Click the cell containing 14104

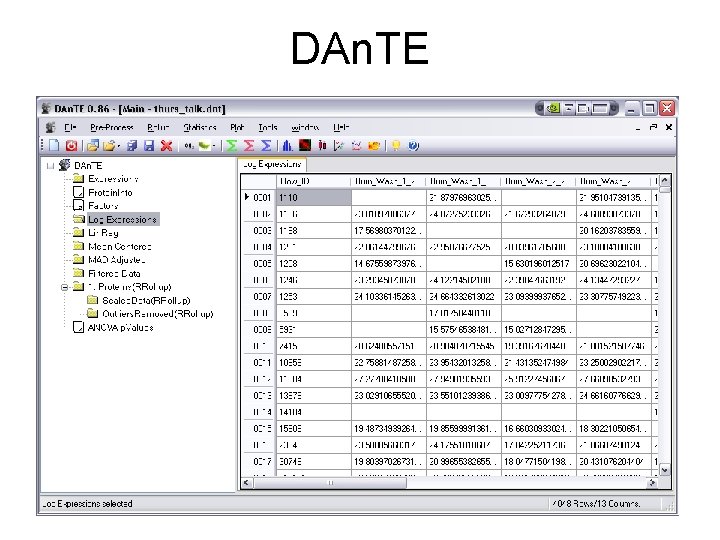coord(314,412)
